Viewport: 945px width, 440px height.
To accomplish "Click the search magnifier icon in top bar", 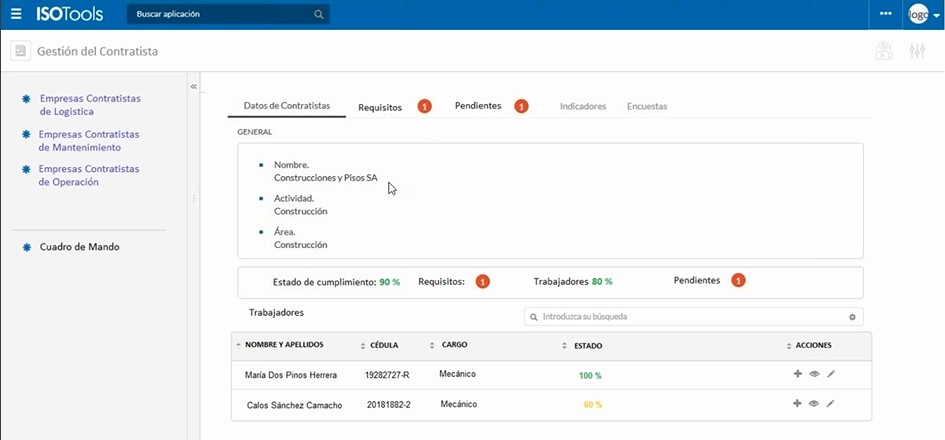I will [x=318, y=15].
